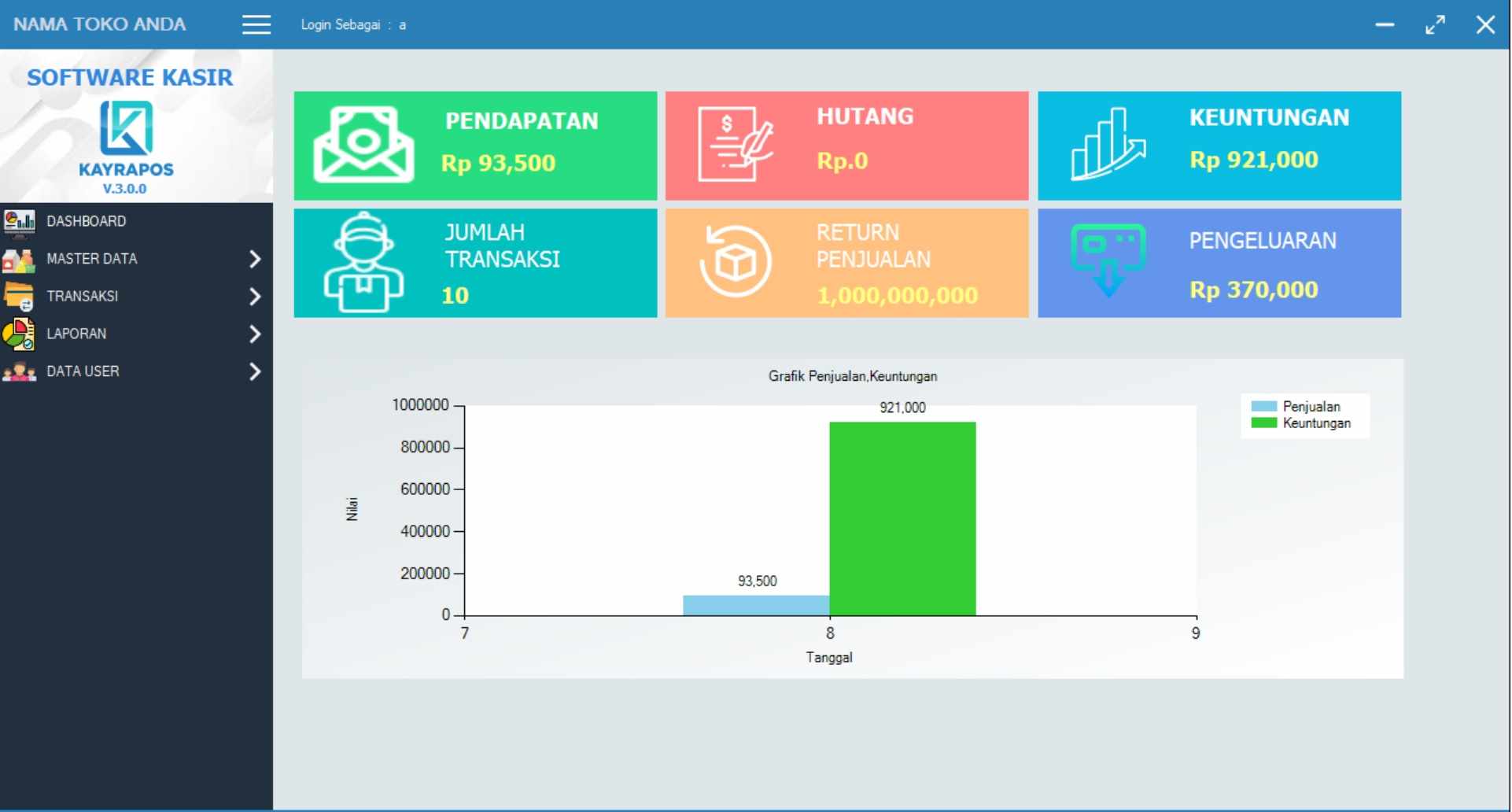Click the Data User people icon

[x=19, y=372]
